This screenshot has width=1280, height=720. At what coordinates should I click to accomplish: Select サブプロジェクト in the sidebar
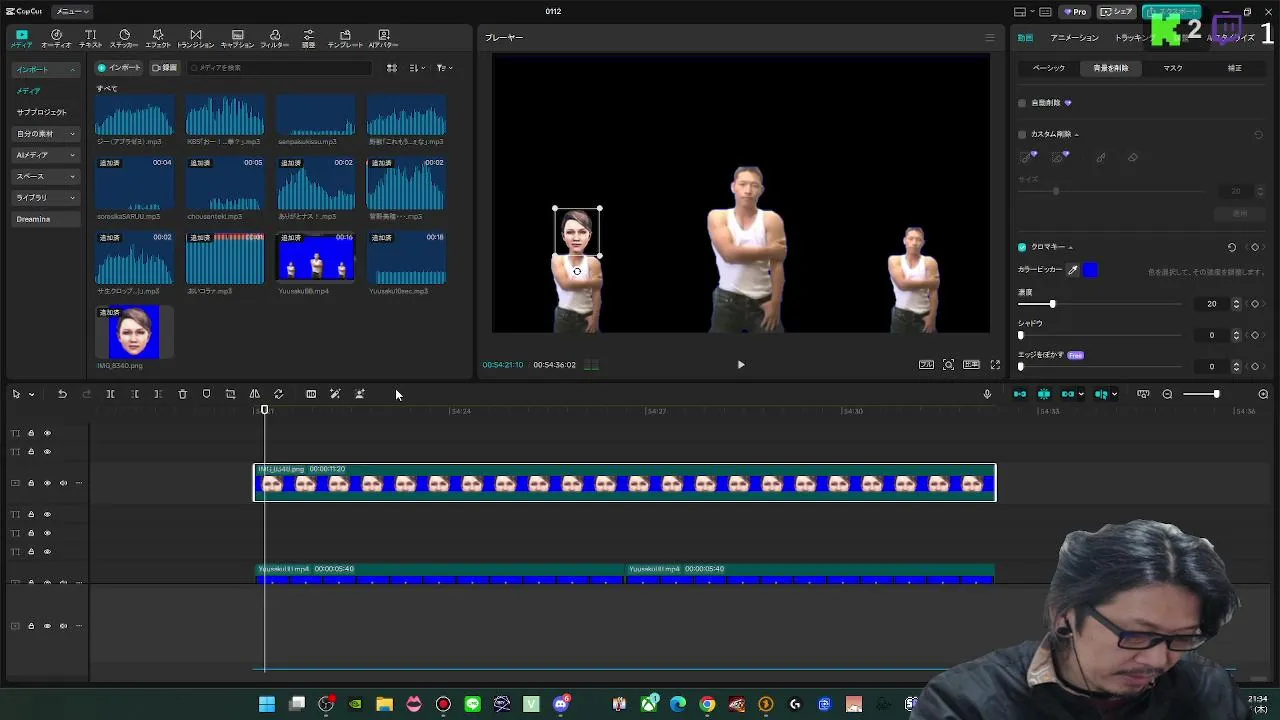[x=42, y=112]
